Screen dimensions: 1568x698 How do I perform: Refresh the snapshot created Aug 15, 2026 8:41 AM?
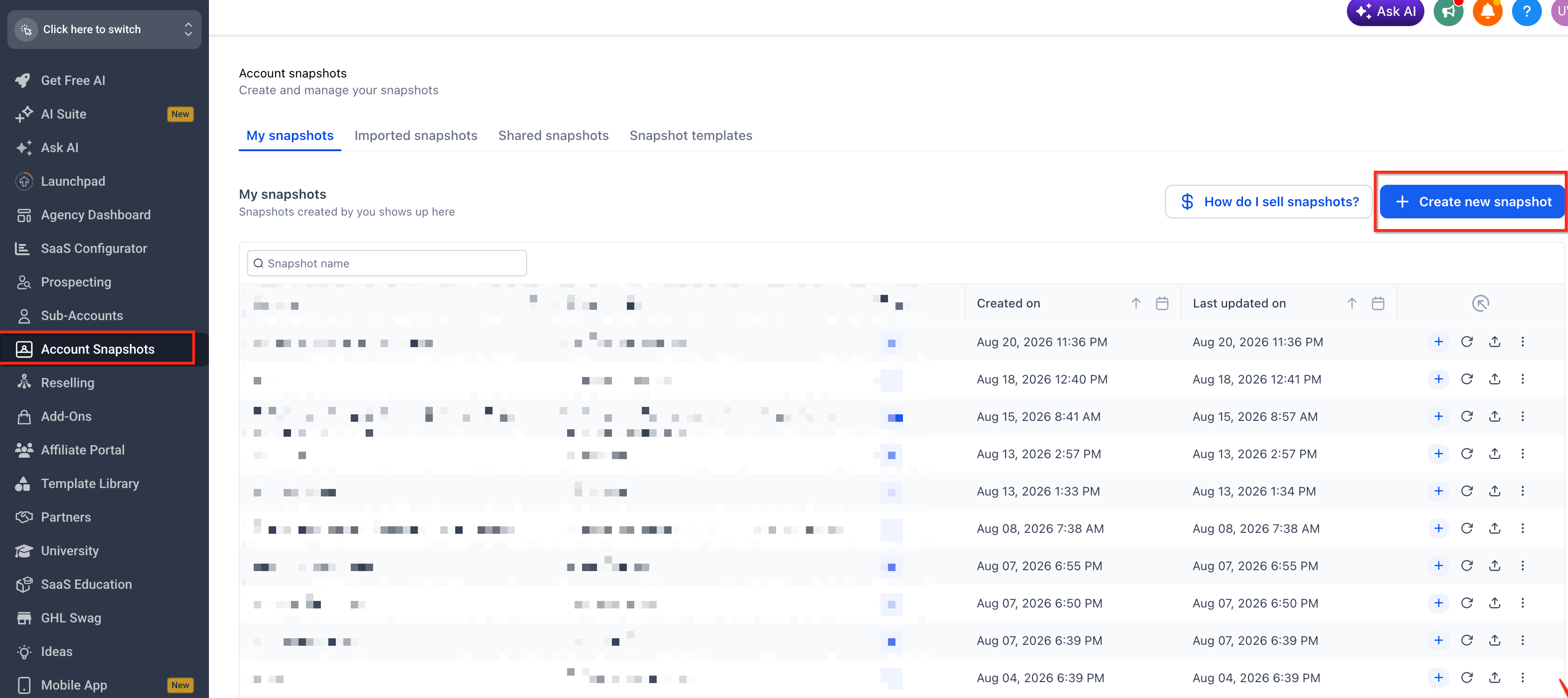1466,417
